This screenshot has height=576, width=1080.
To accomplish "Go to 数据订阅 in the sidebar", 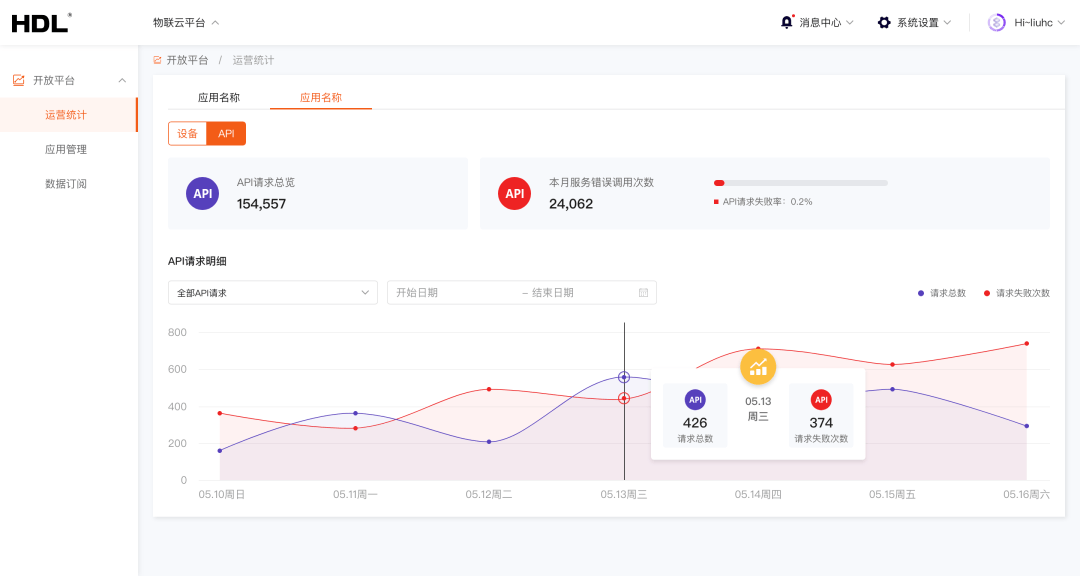I will (66, 184).
